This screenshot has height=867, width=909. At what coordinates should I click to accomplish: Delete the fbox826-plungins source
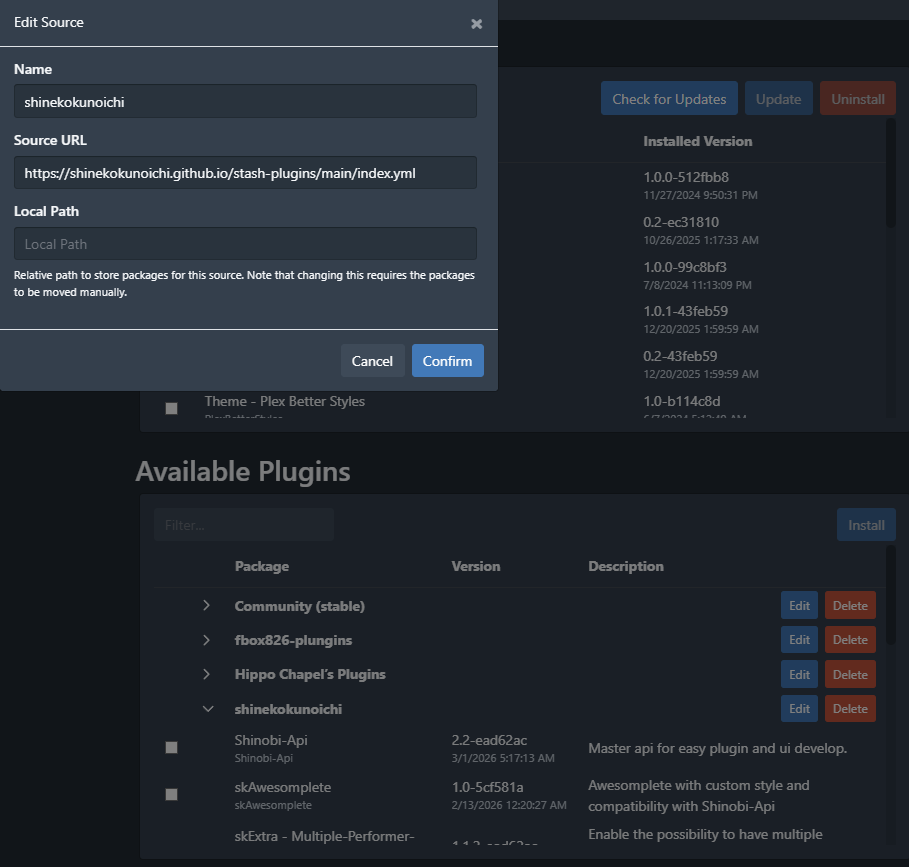click(850, 640)
